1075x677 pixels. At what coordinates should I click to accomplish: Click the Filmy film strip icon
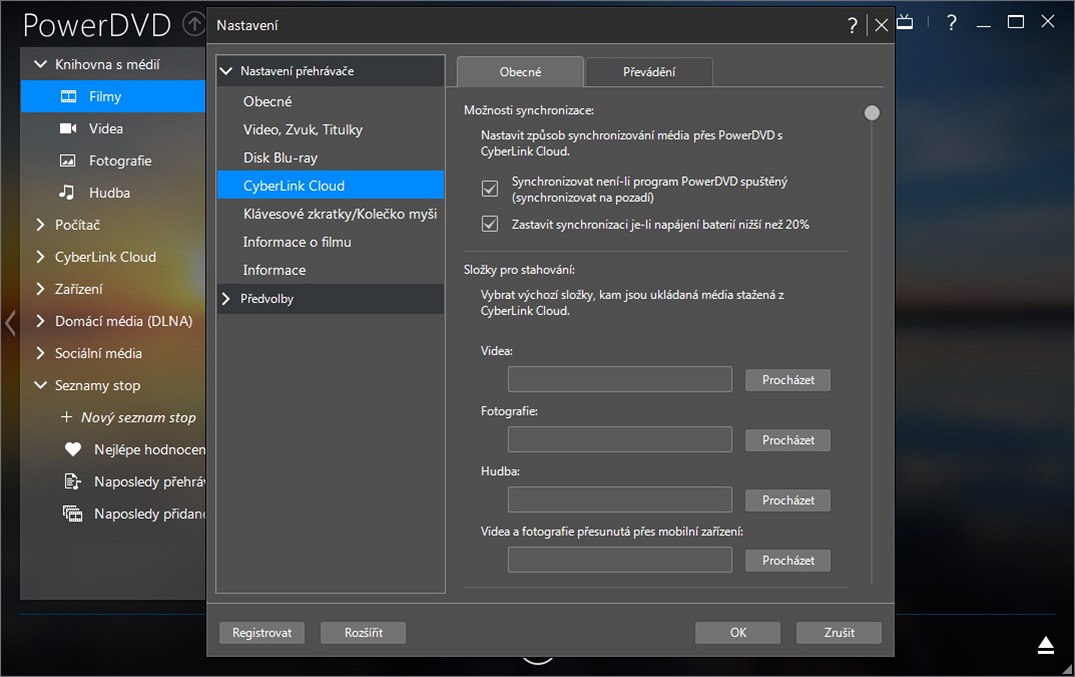(x=69, y=97)
